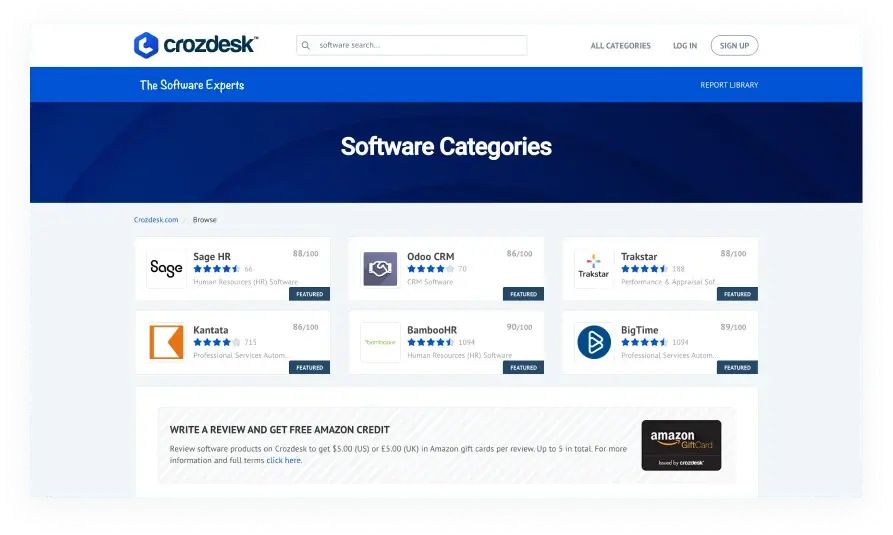Click Sage HR's 88/100 score
This screenshot has width=893, height=535.
[306, 254]
